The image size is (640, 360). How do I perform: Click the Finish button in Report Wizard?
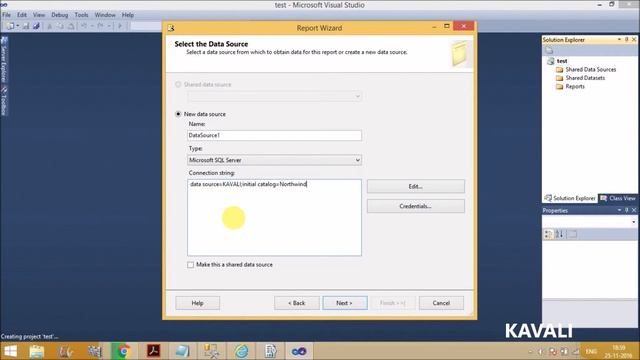click(393, 303)
